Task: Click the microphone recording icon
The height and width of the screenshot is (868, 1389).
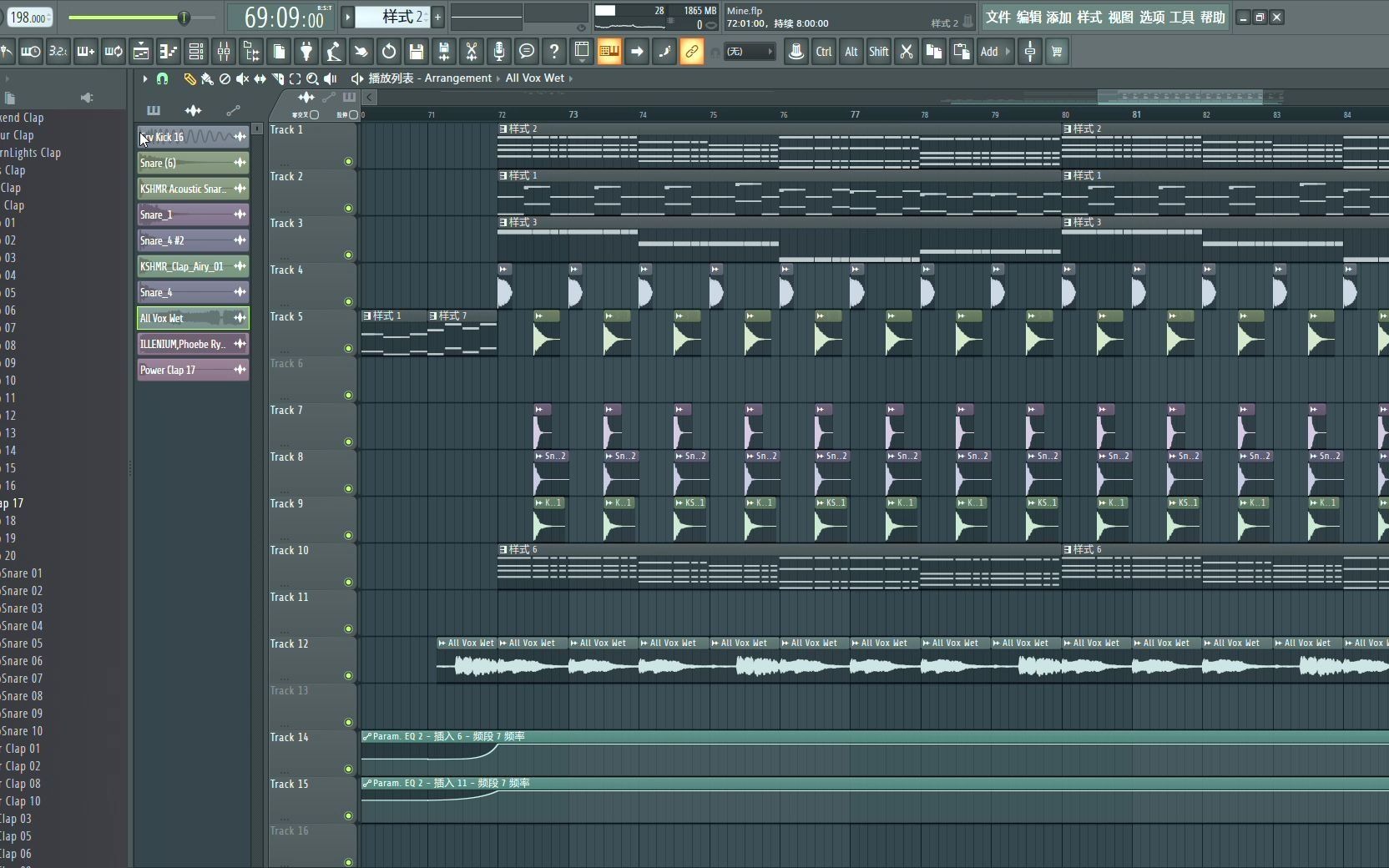Action: pos(499,52)
